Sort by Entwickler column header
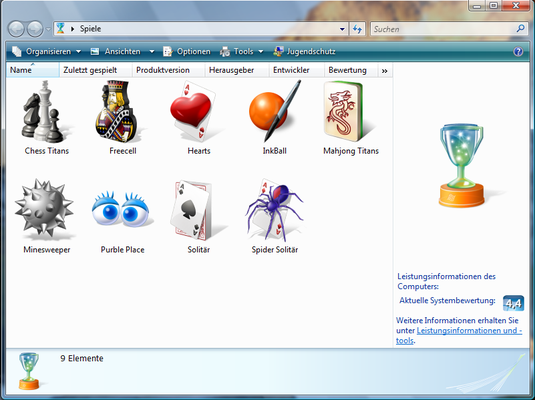Image resolution: width=535 pixels, height=400 pixels. pos(297,70)
